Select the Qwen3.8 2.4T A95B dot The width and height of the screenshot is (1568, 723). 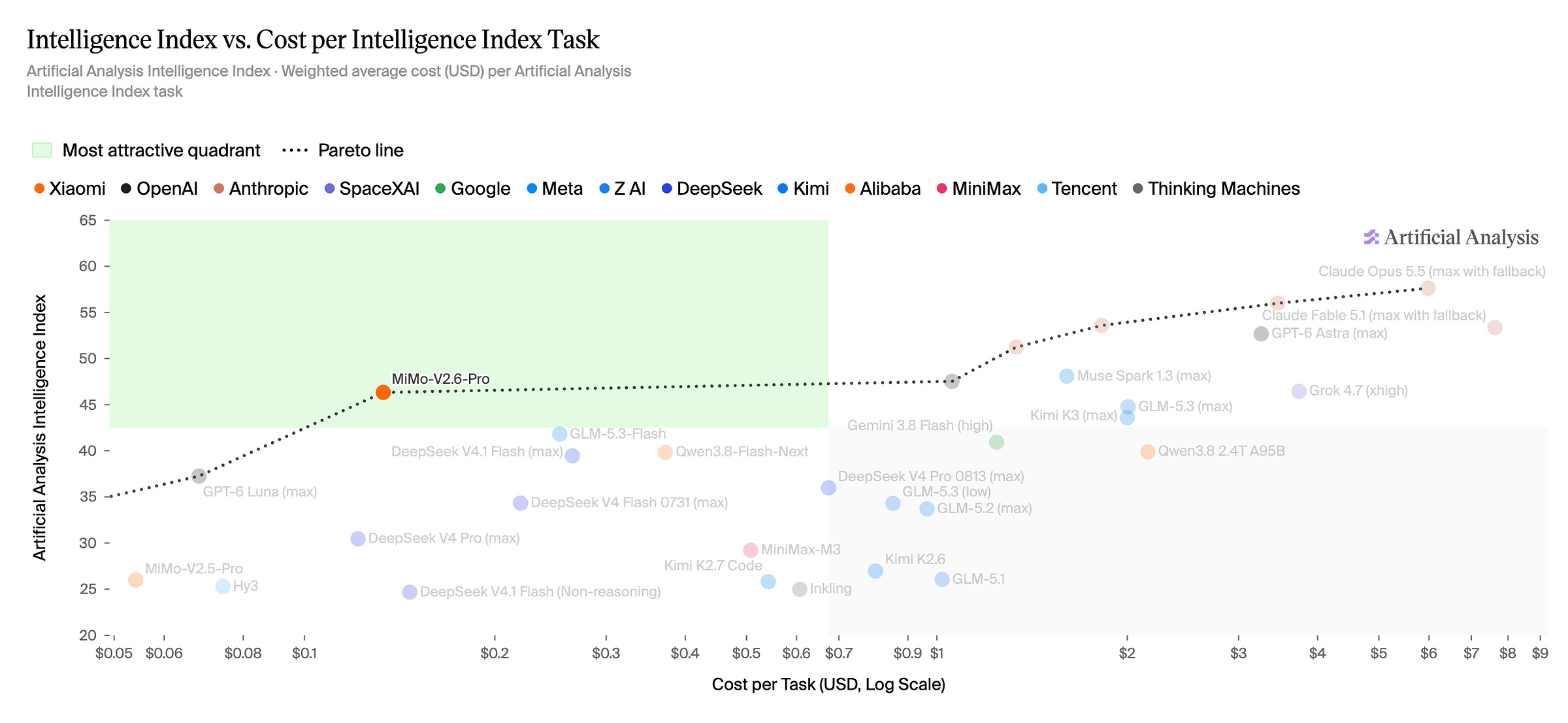[1148, 452]
